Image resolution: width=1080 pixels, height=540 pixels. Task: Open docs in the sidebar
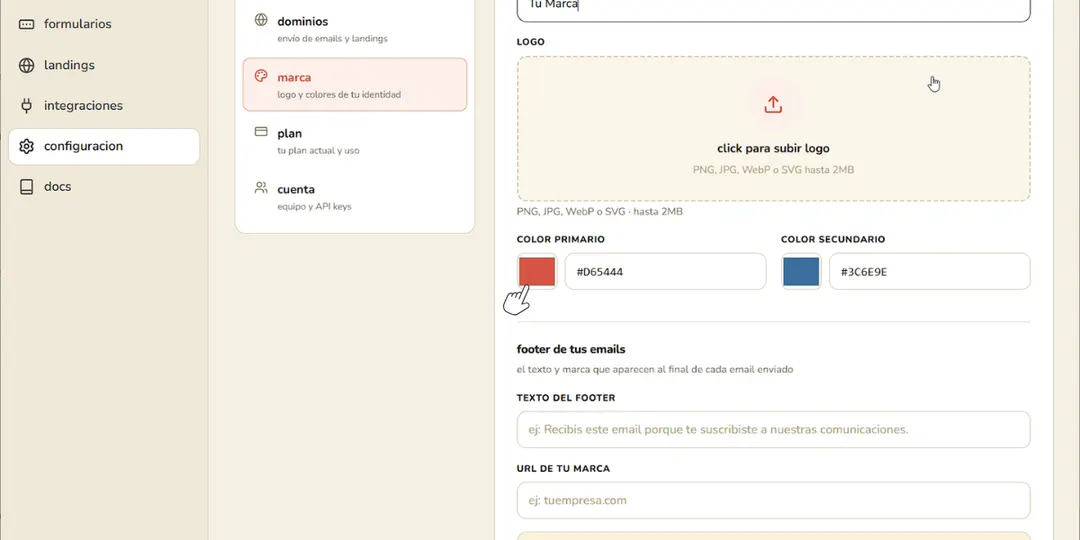[x=104, y=187]
